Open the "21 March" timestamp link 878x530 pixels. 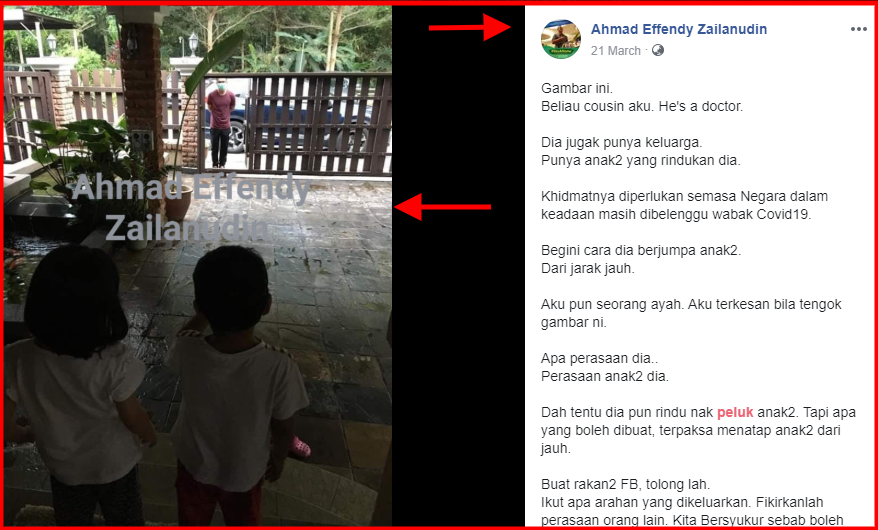(615, 50)
